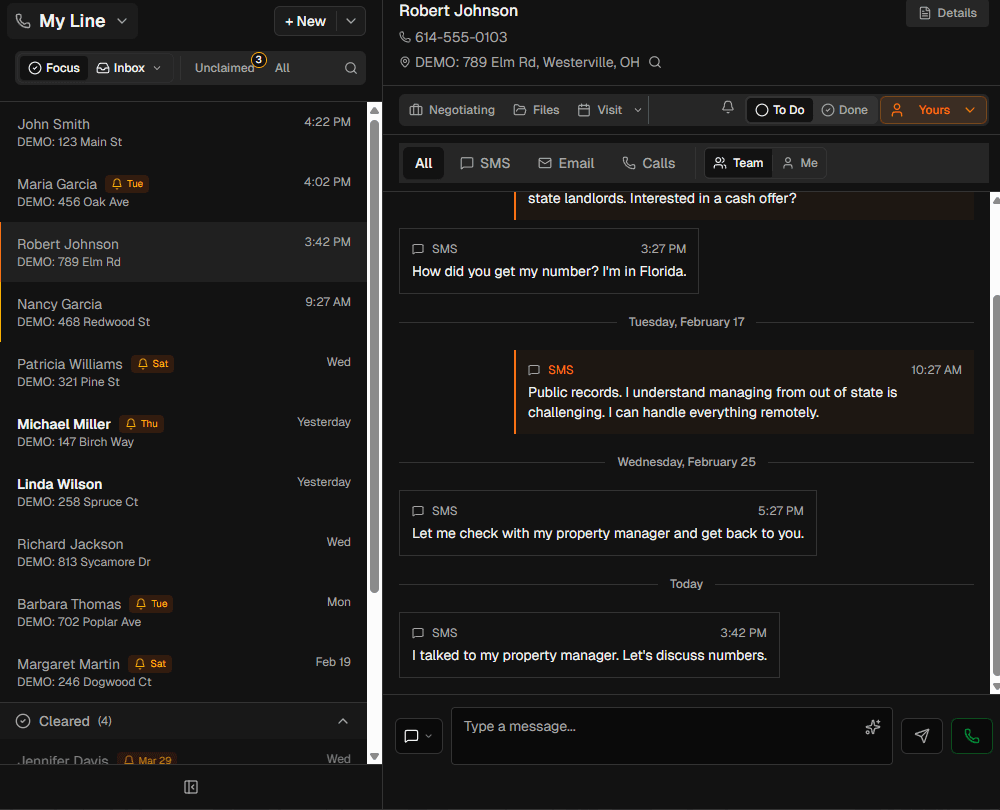The image size is (1000, 810).
Task: Start a call with green phone button
Action: 971,736
